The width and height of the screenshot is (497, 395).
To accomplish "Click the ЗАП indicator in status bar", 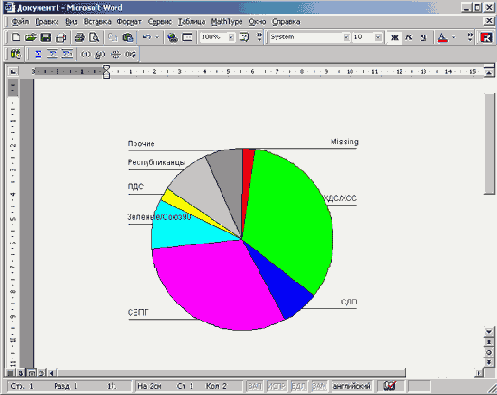I will pos(255,386).
